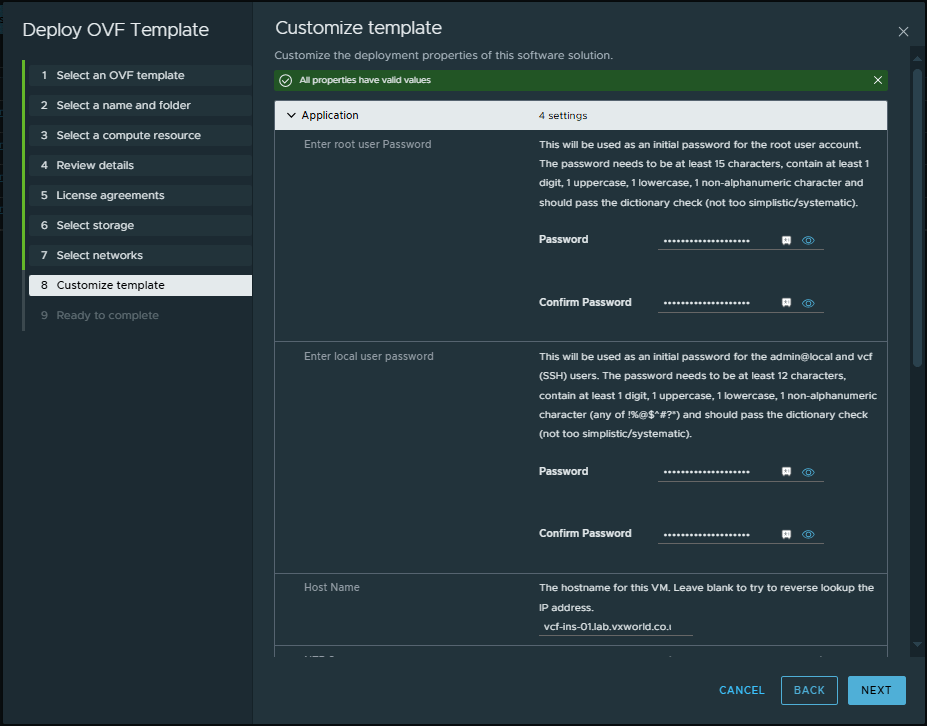Viewport: 927px width, 726px height.
Task: Unmask the local user Confirm Password field
Action: [809, 534]
